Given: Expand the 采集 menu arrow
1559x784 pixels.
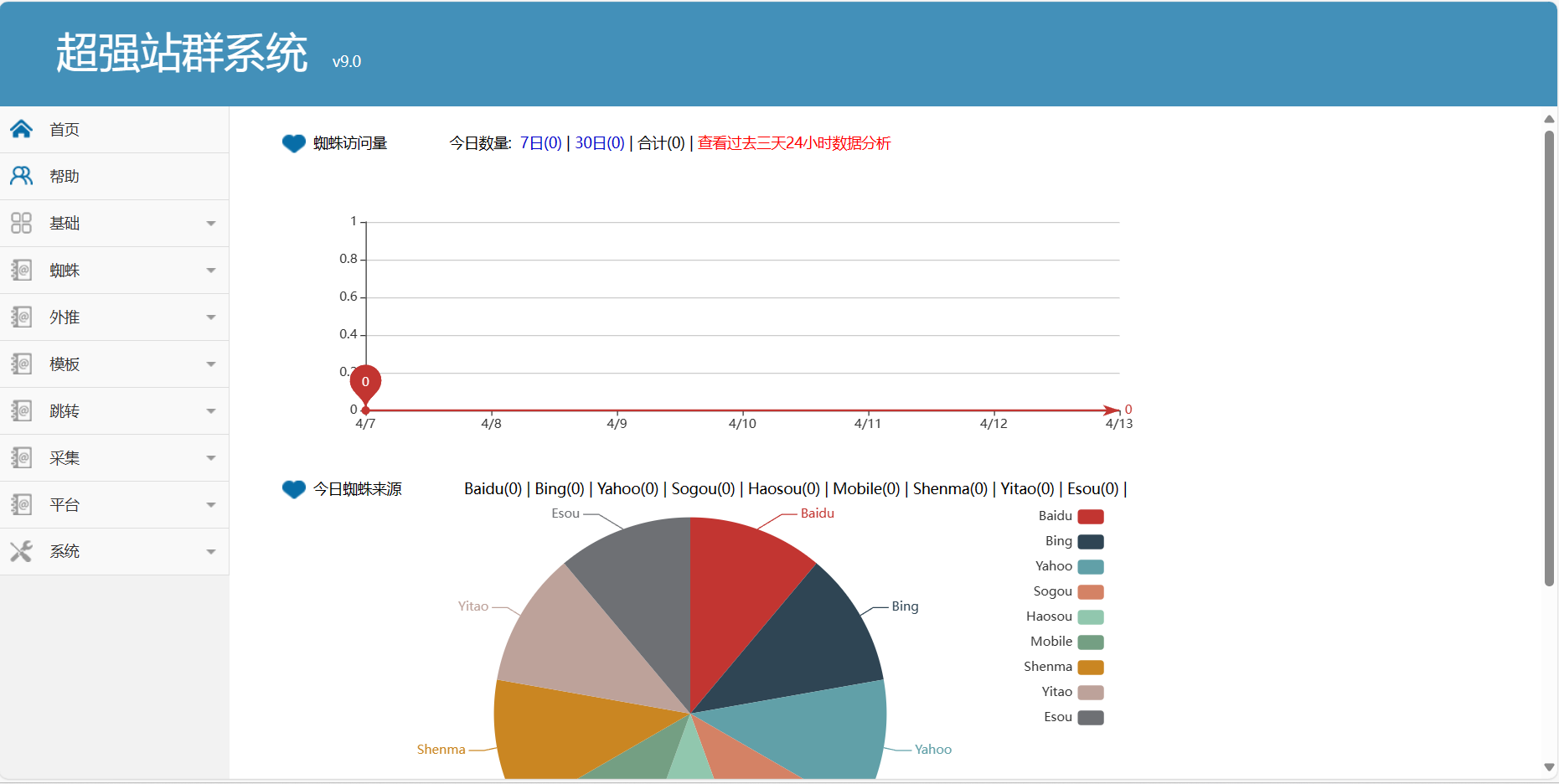Looking at the screenshot, I should (x=211, y=458).
